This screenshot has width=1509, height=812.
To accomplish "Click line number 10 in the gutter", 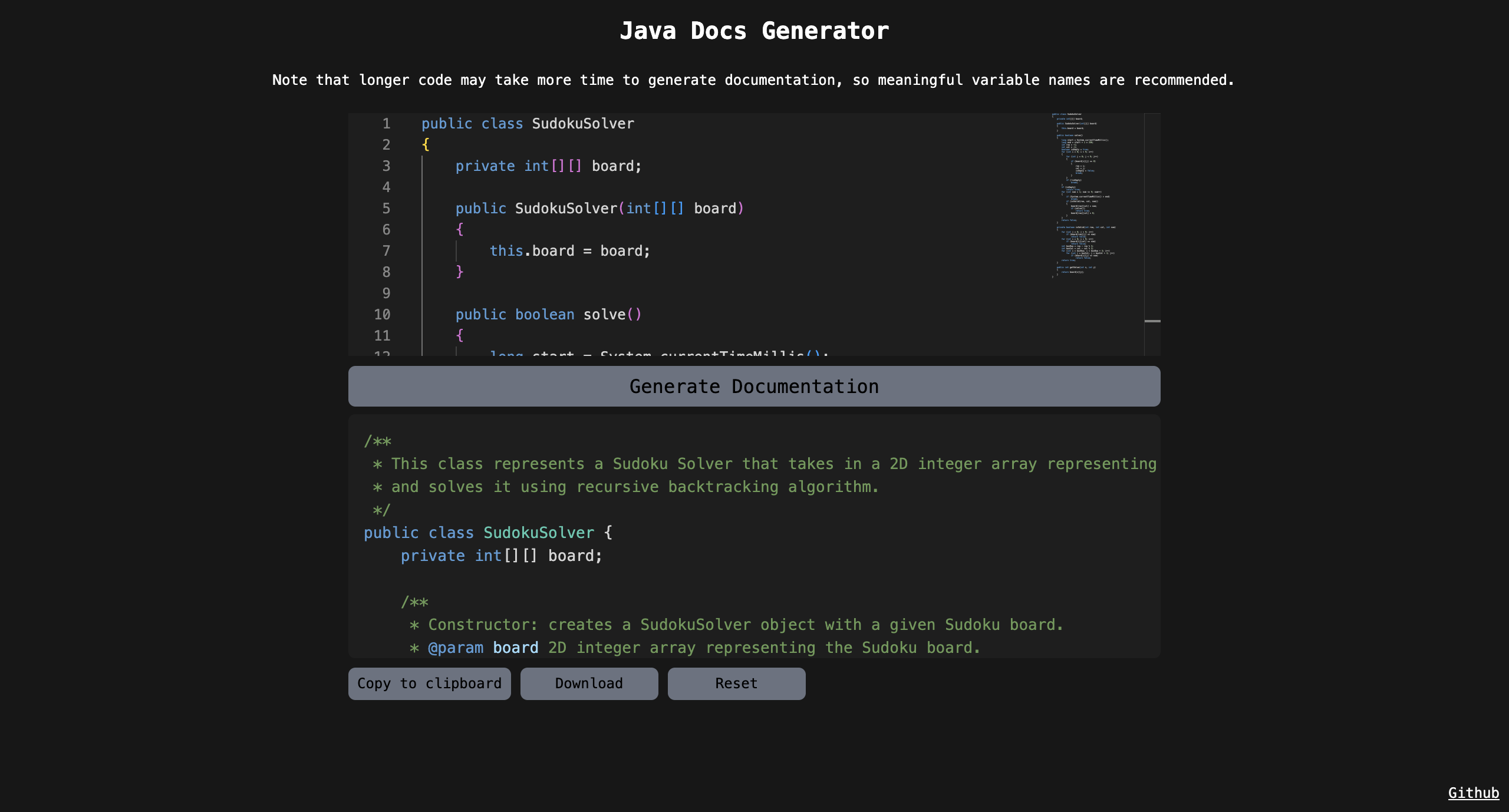I will click(382, 315).
